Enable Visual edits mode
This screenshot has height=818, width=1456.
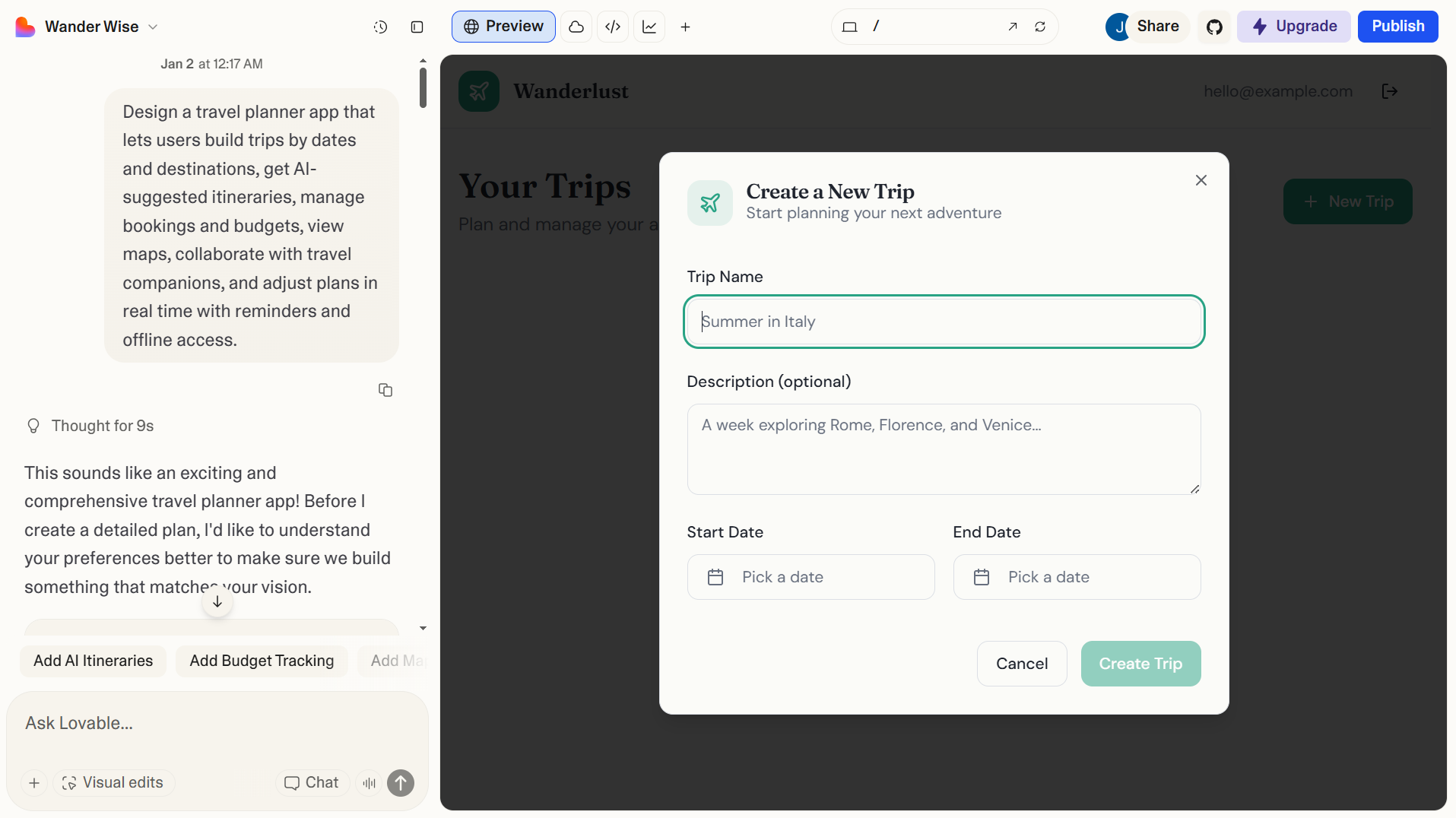tap(113, 783)
